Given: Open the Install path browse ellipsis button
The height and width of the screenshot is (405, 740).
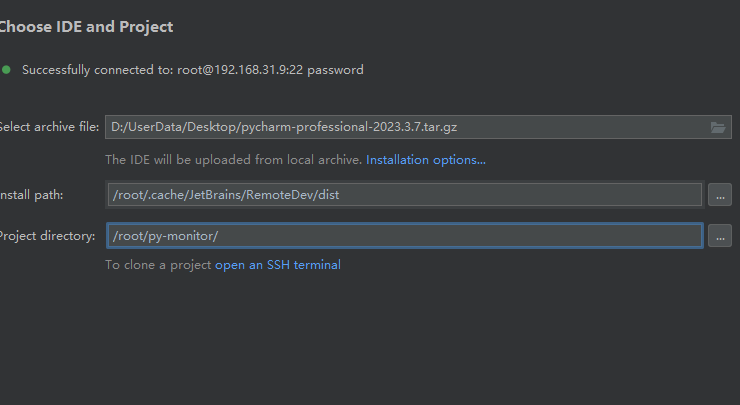Looking at the screenshot, I should [719, 195].
